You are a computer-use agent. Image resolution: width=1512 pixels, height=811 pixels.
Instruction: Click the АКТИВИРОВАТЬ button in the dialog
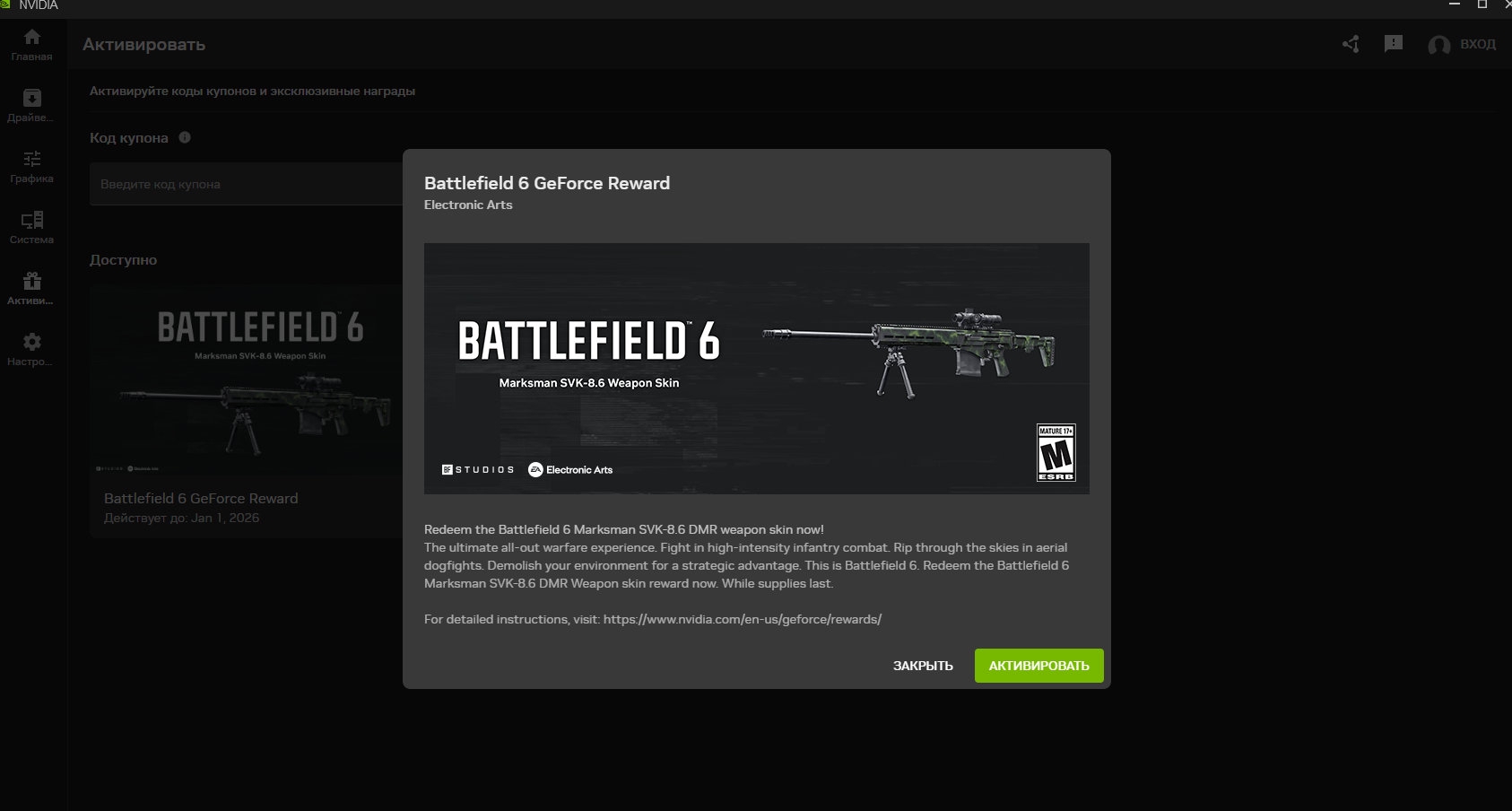click(1039, 666)
